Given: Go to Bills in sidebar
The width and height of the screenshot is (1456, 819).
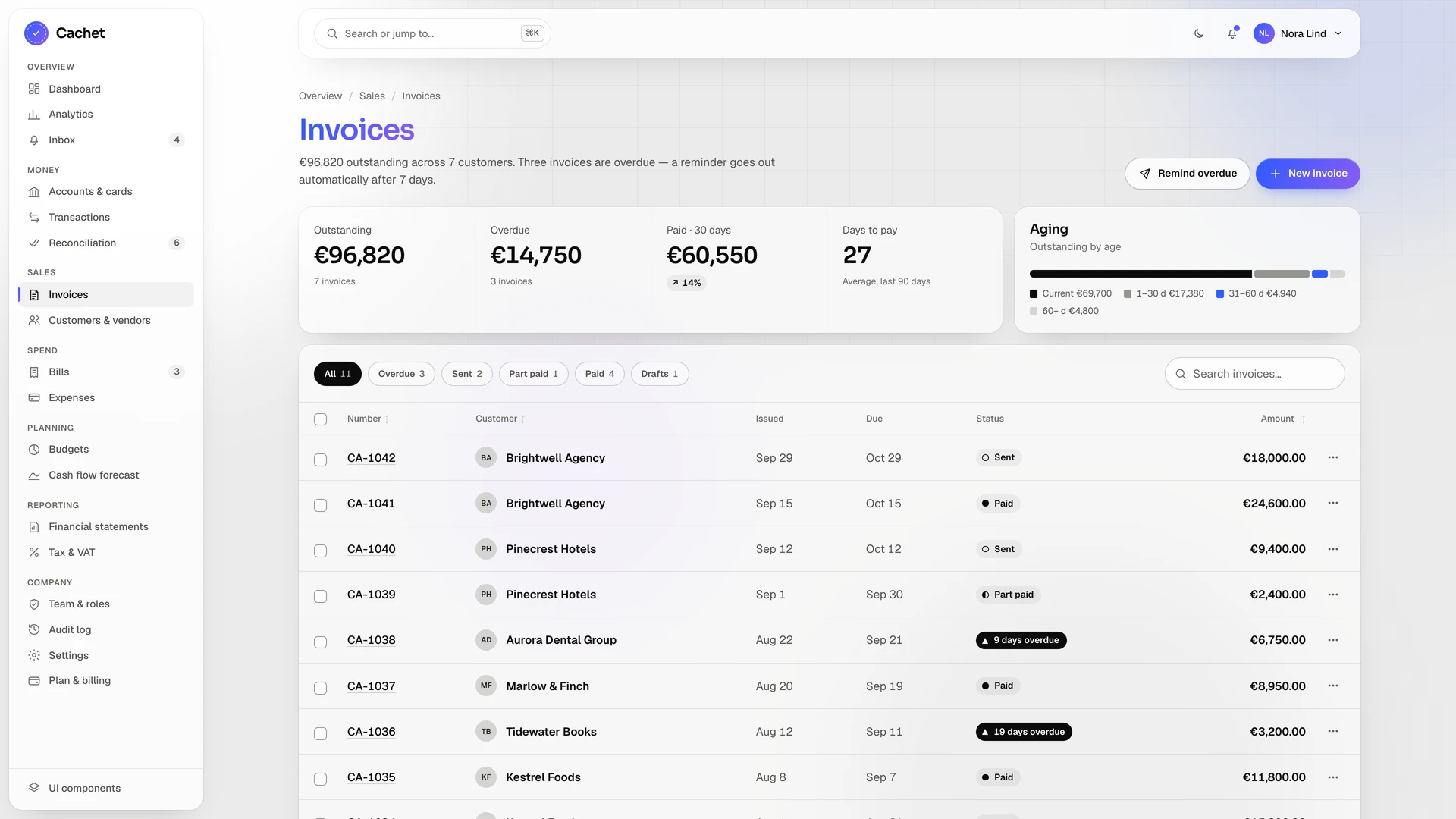Looking at the screenshot, I should coord(106,372).
